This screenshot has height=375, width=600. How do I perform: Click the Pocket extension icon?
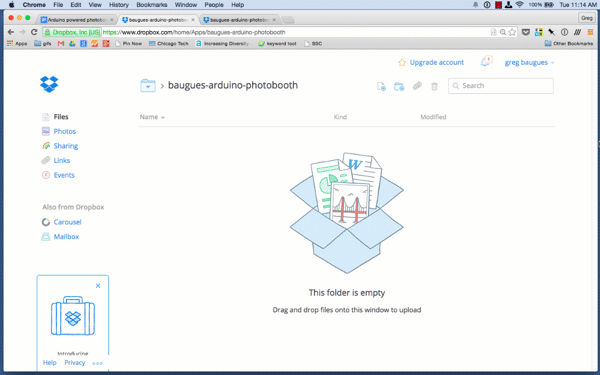click(x=526, y=32)
